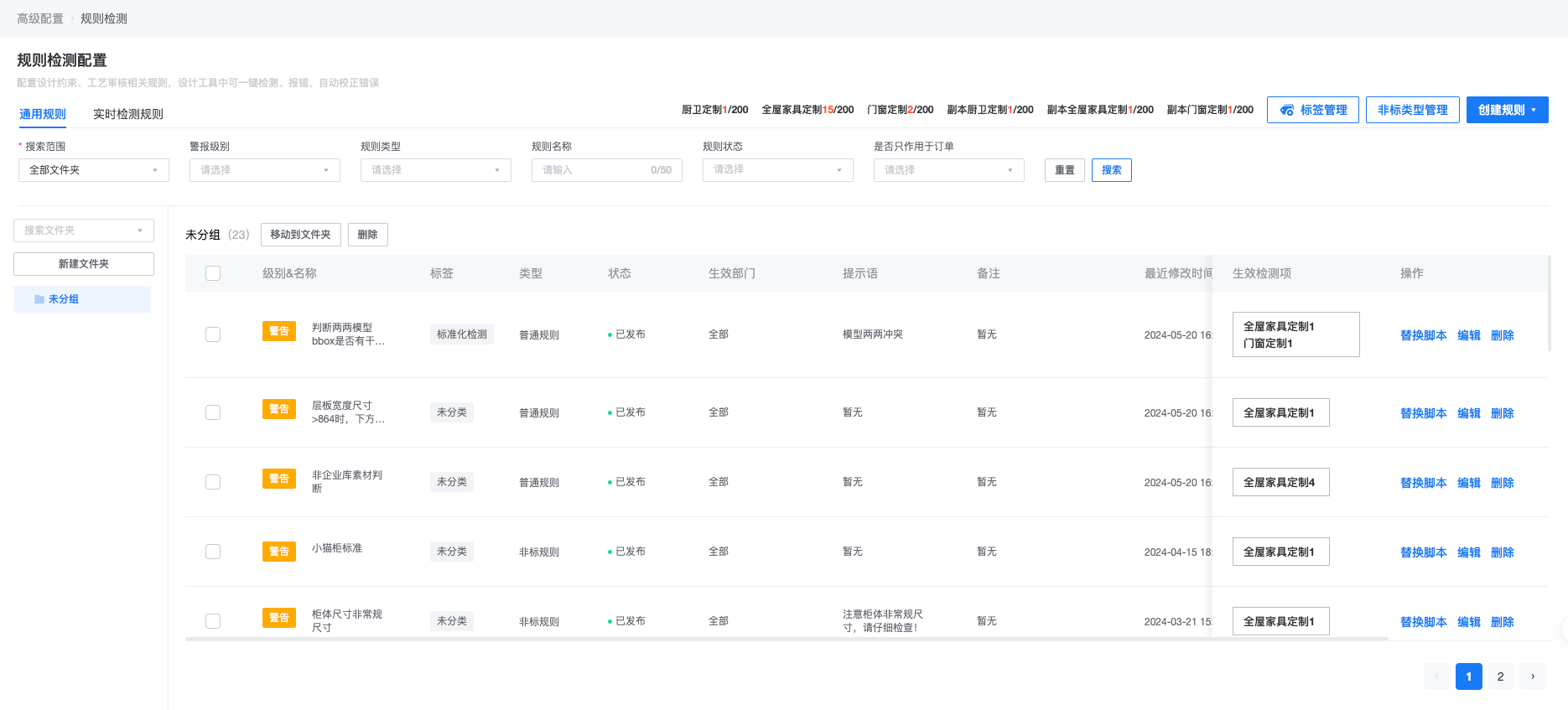Click 替换脚本 for 非企业库素材判断 rule

click(x=1424, y=483)
